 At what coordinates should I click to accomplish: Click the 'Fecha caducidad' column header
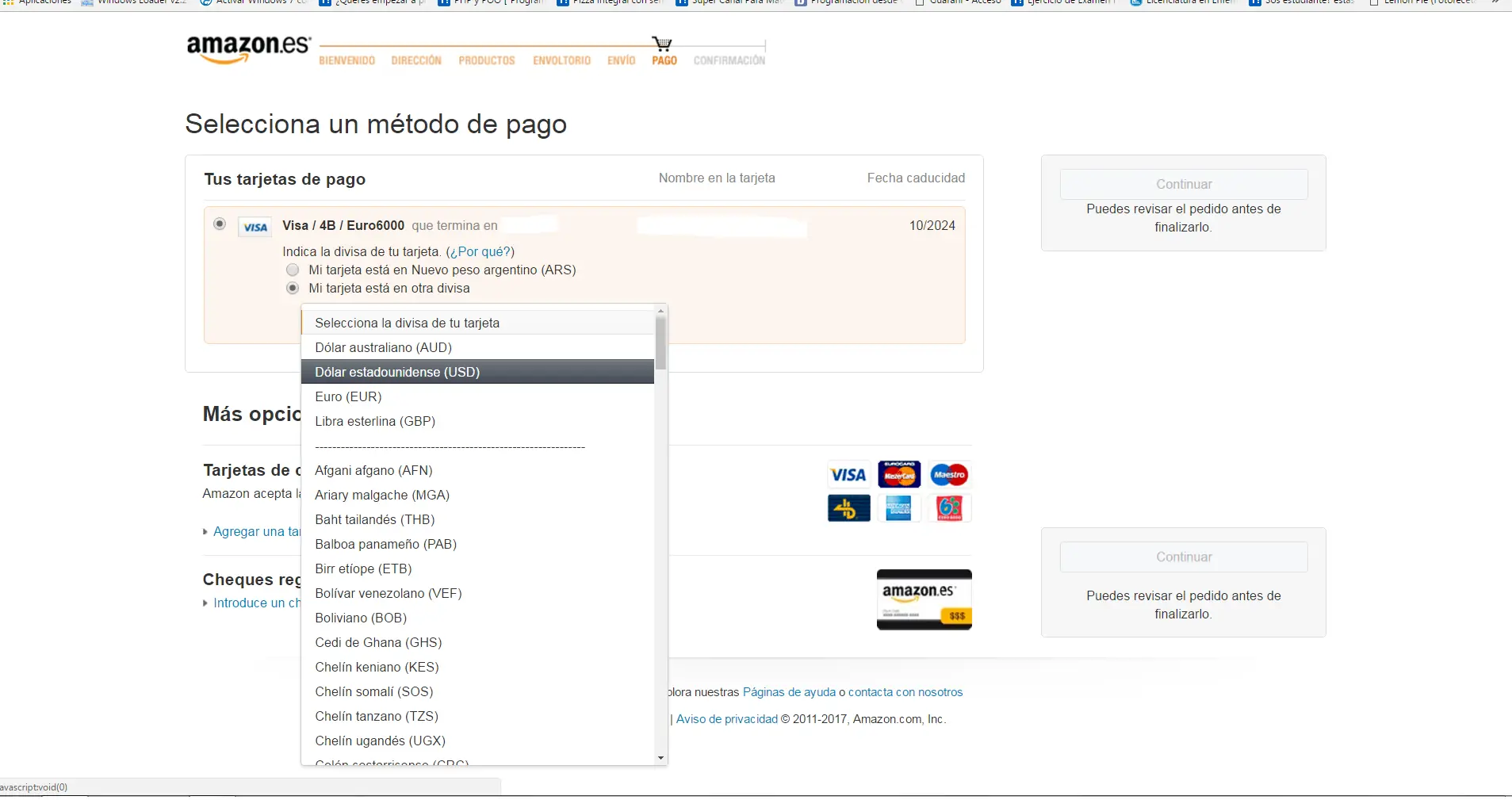coord(916,178)
